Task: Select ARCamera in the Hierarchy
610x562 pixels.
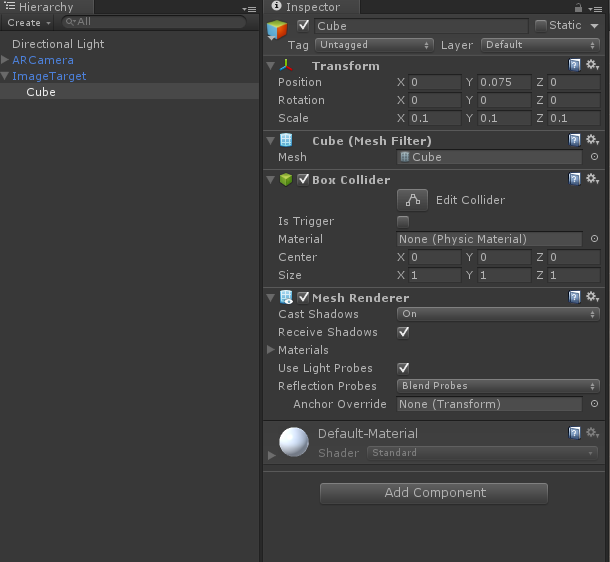Action: pos(43,60)
